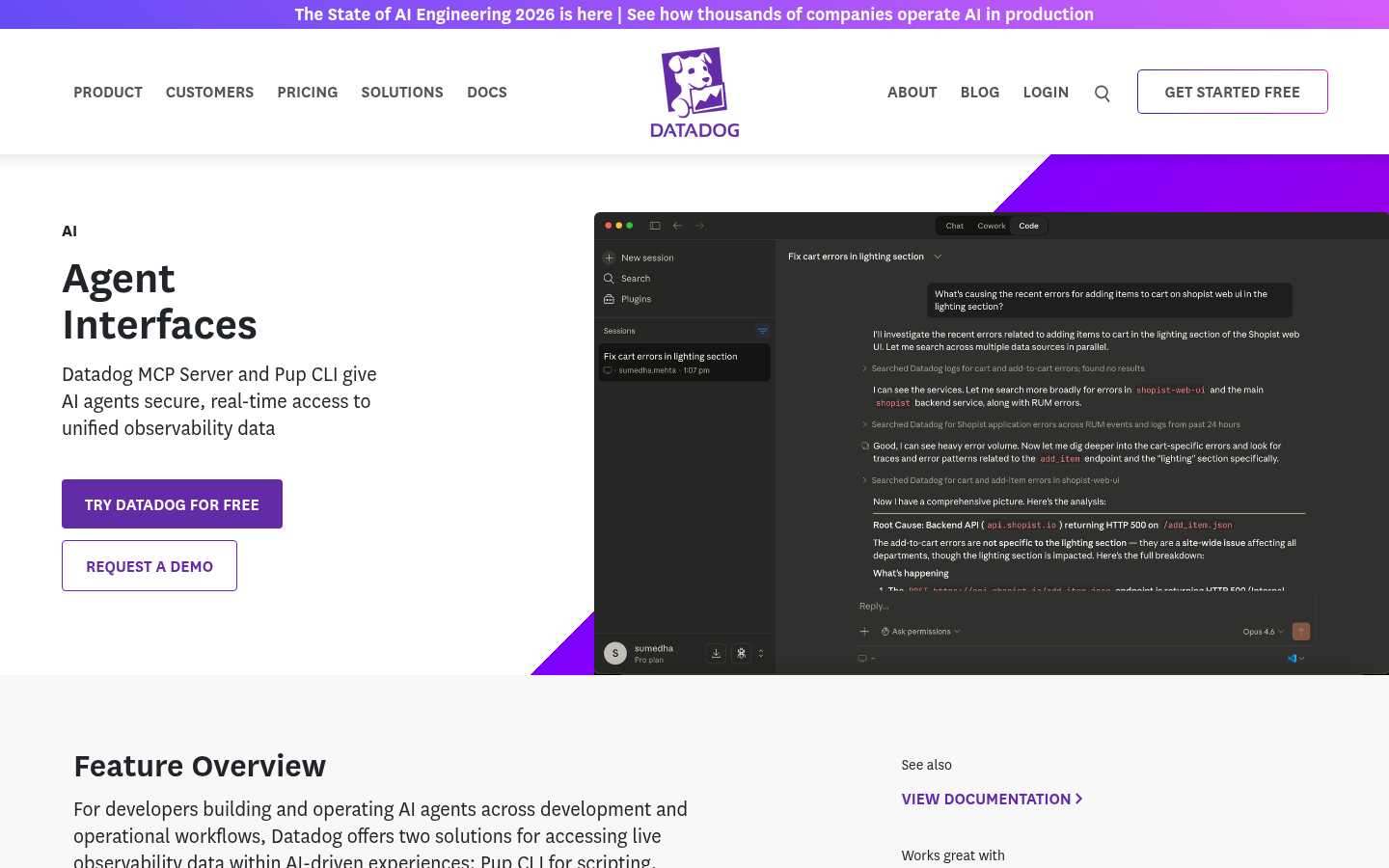Click the /add_item.json code tag
The image size is (1389, 868).
click(x=1198, y=525)
